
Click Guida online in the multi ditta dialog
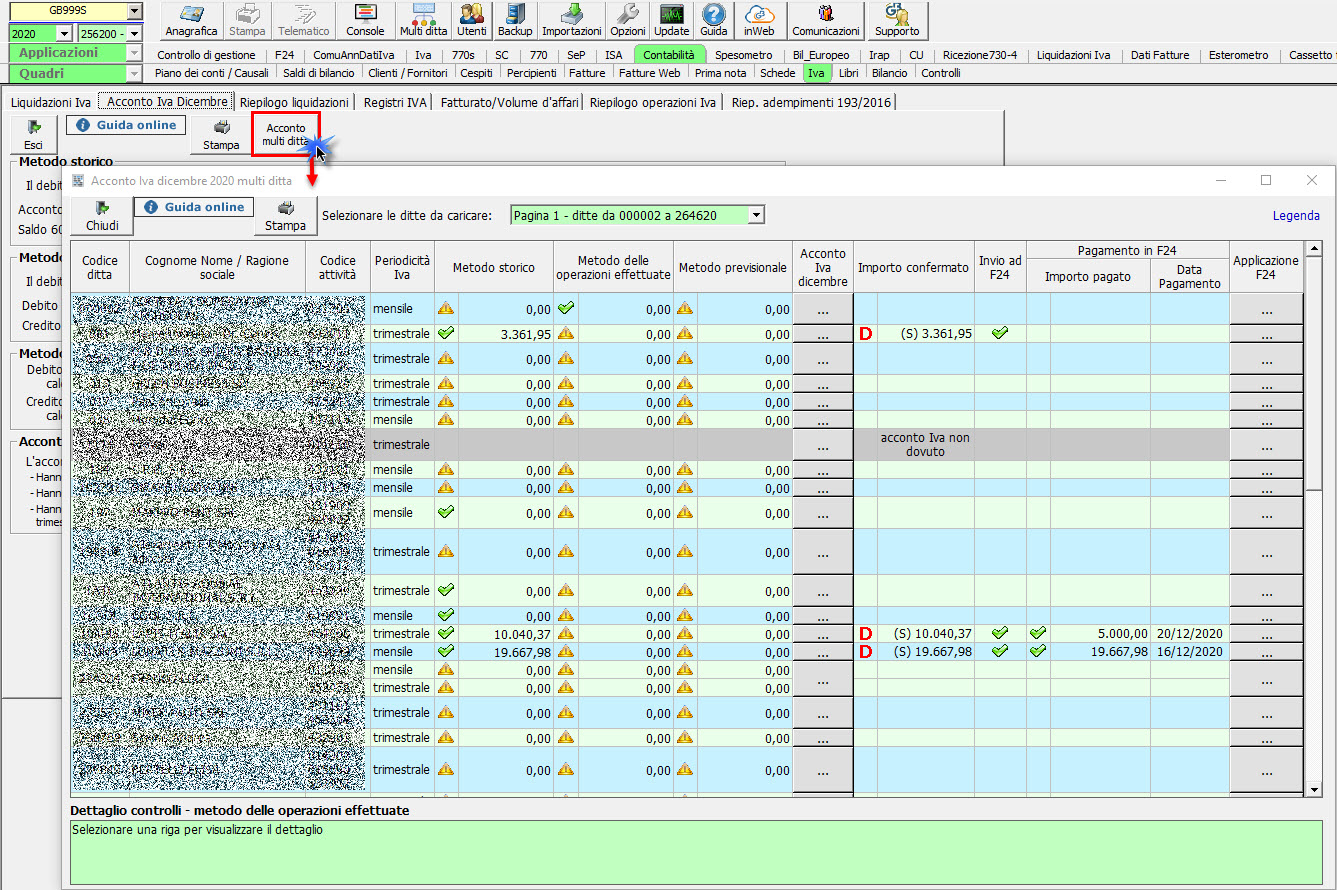[194, 207]
